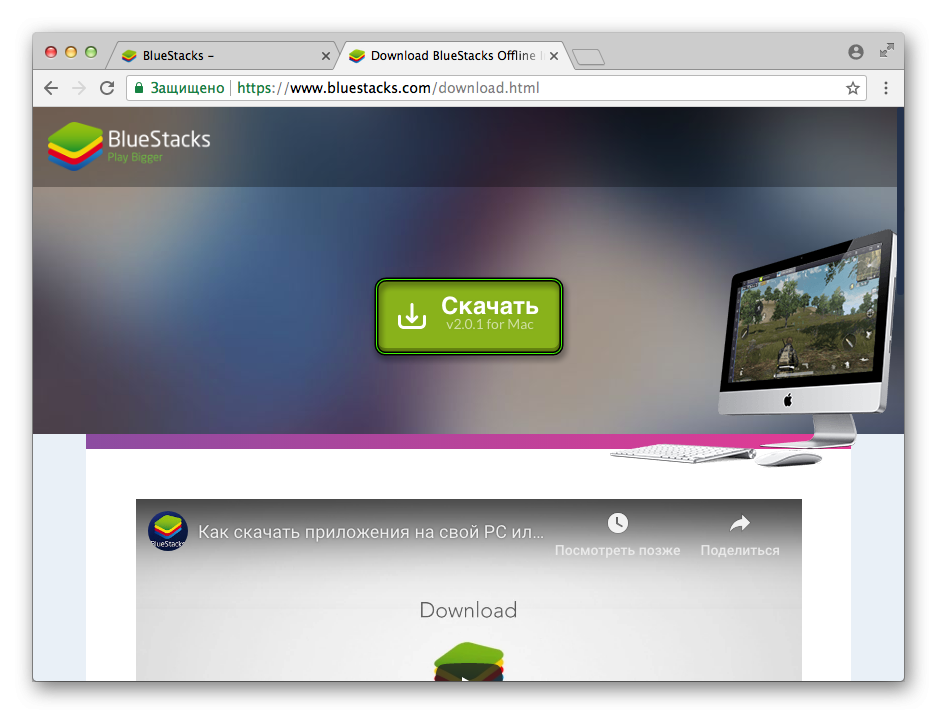Switch to the "BlueStacks –" tab
Viewport: 937px width, 714px height.
221,56
